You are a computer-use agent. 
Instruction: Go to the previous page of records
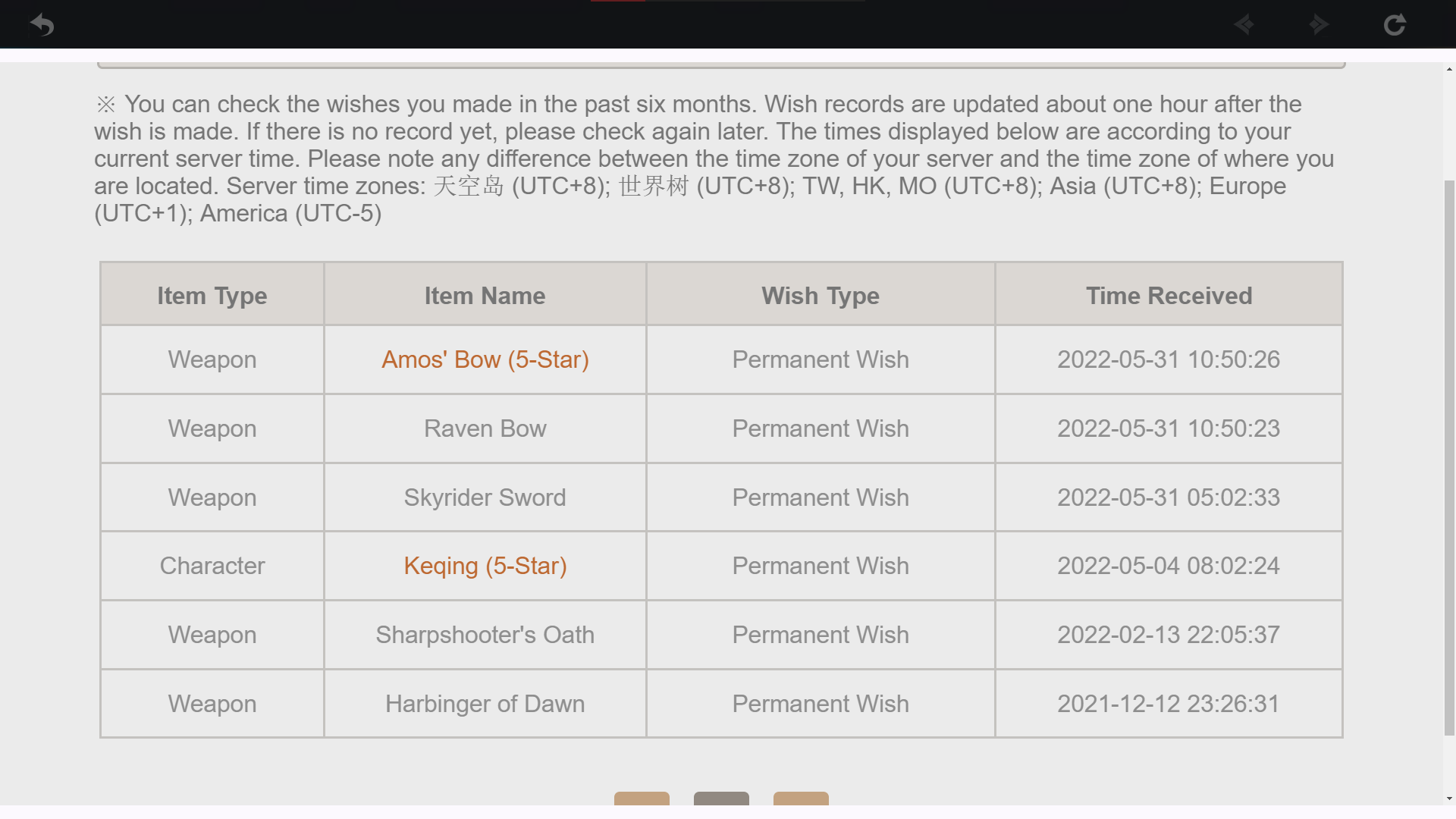[642, 799]
